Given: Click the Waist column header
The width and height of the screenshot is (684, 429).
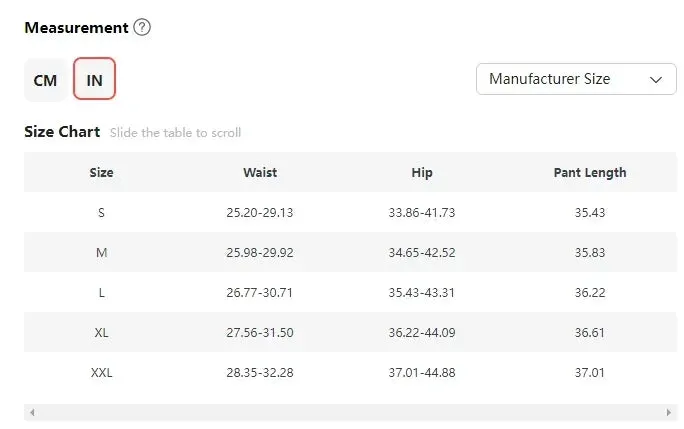Looking at the screenshot, I should pyautogui.click(x=260, y=172).
